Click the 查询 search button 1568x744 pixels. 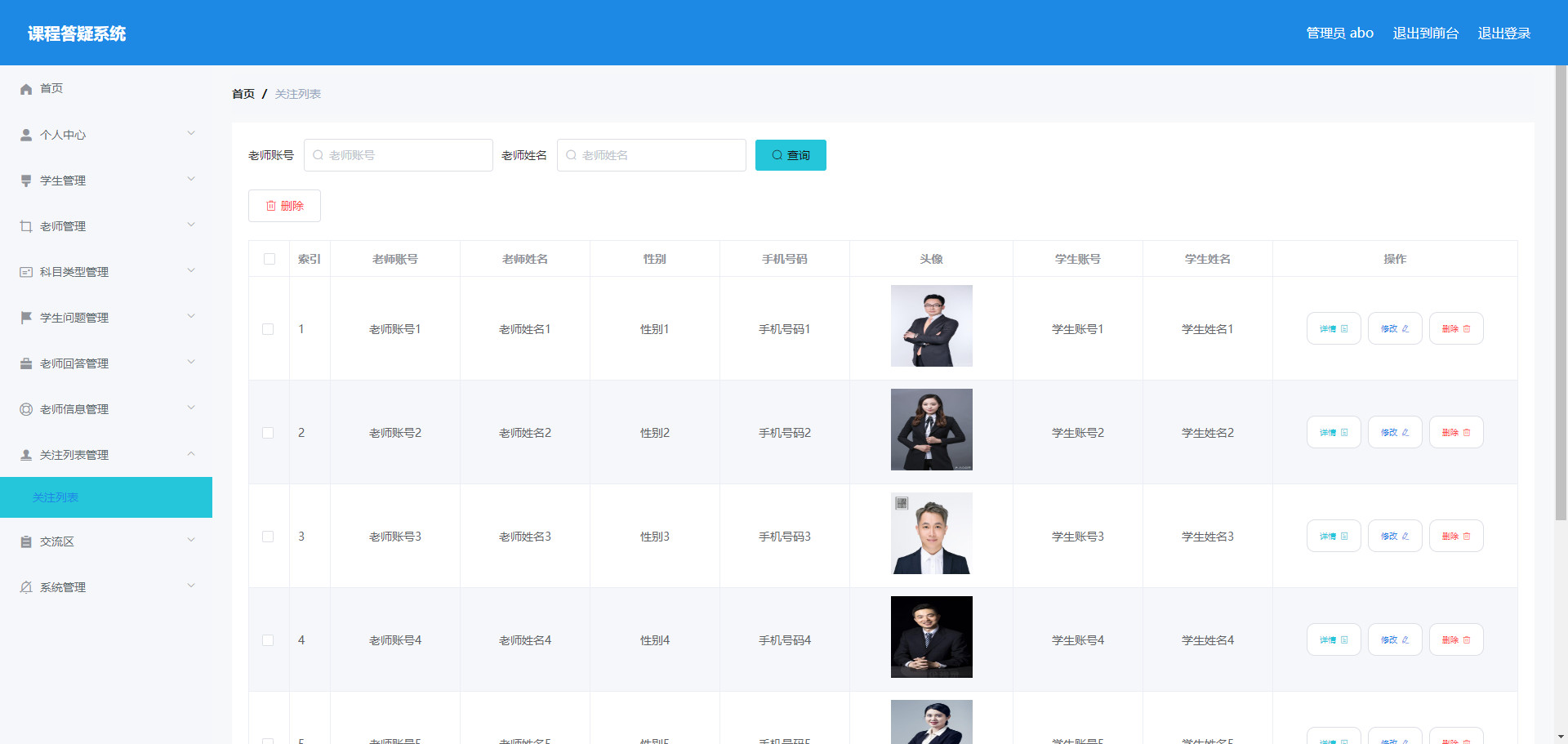[791, 155]
